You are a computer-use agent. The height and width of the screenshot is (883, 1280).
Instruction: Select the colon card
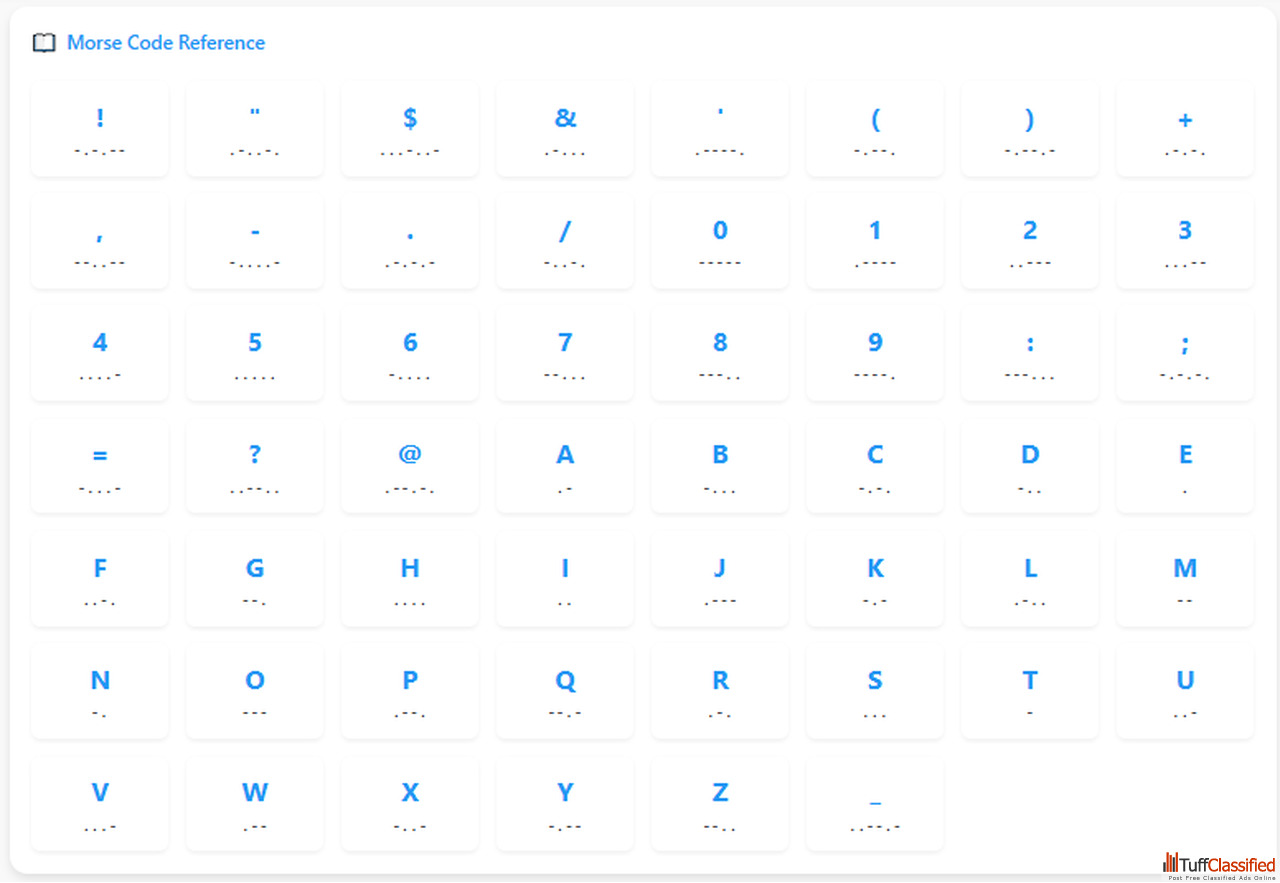coord(1030,355)
